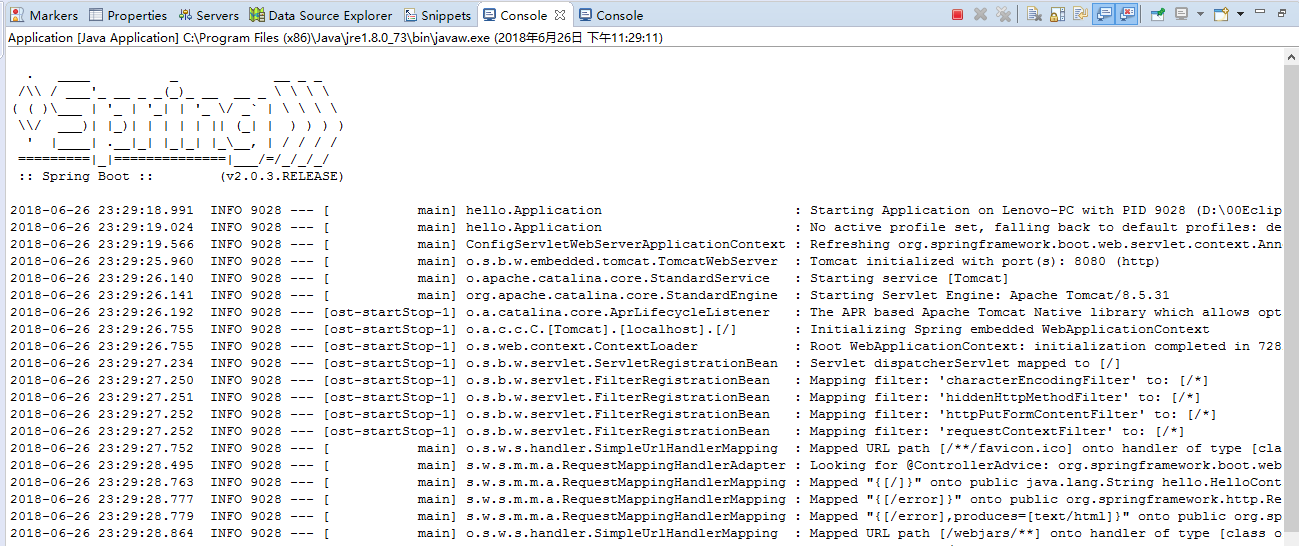Switch to the Markers tab
Image resolution: width=1299 pixels, height=546 pixels.
[45, 15]
